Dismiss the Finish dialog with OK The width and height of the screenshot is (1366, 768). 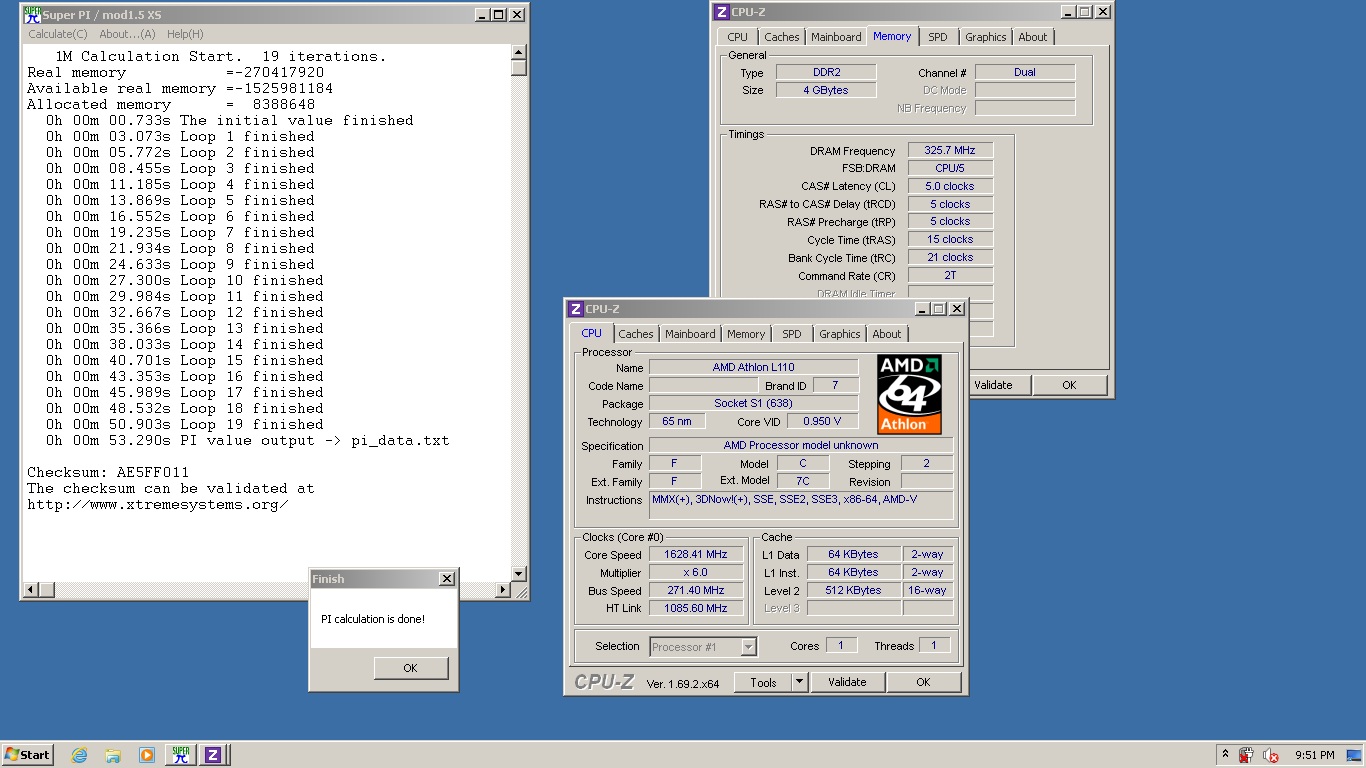tap(410, 668)
